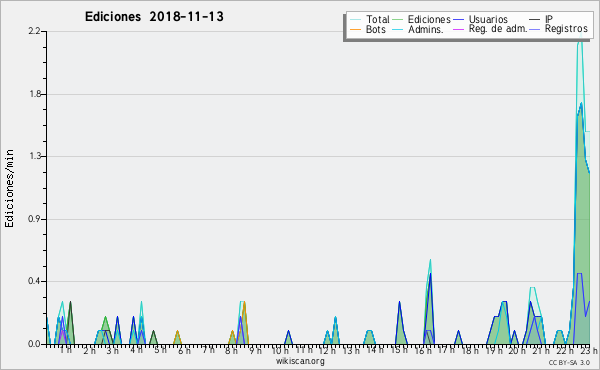Click the IP legend entry
Image resolution: width=600 pixels, height=370 pixels.
point(549,19)
